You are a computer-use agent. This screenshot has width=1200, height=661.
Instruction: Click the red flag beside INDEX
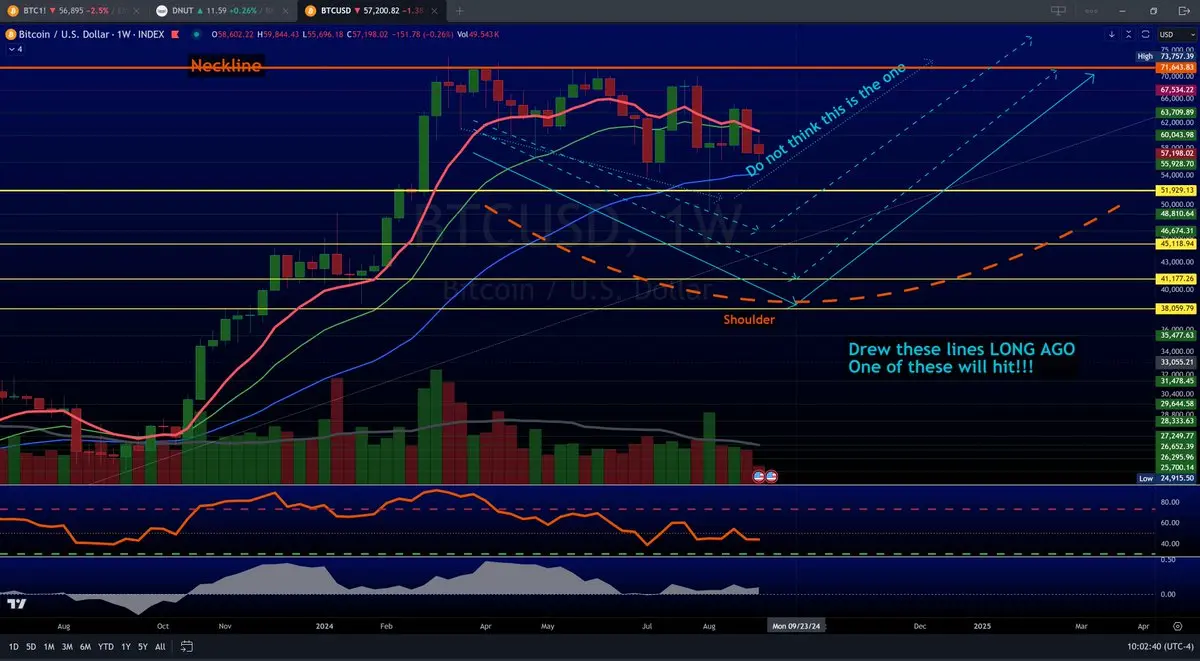(x=177, y=33)
